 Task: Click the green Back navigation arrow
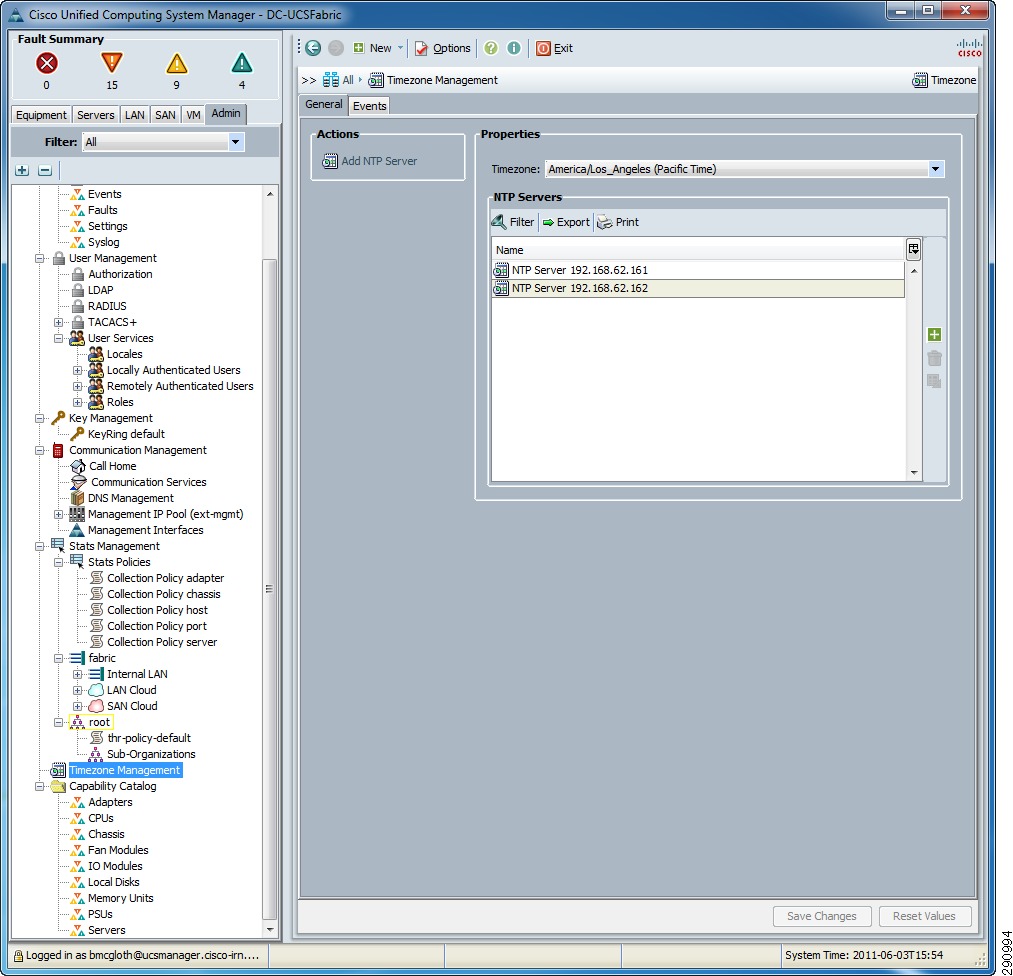pyautogui.click(x=313, y=48)
